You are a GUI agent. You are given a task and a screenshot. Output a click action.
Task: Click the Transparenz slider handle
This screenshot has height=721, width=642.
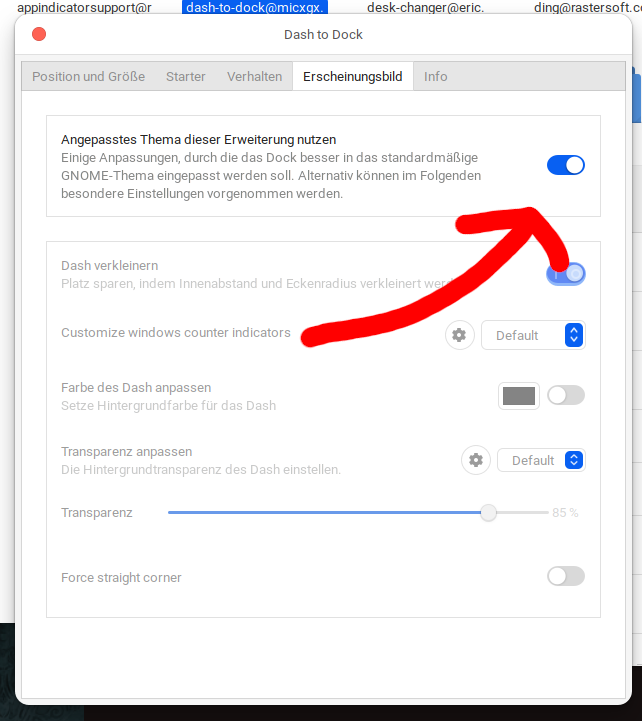tap(488, 512)
